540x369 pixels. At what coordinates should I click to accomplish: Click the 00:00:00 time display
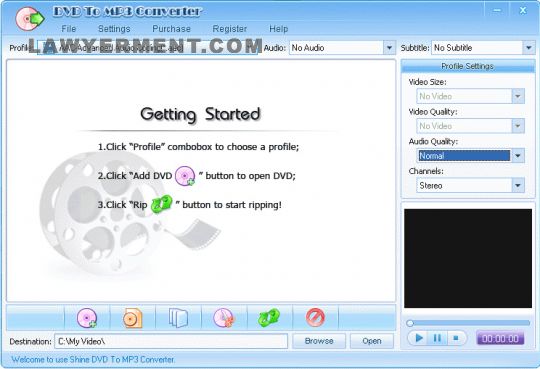pyautogui.click(x=500, y=338)
